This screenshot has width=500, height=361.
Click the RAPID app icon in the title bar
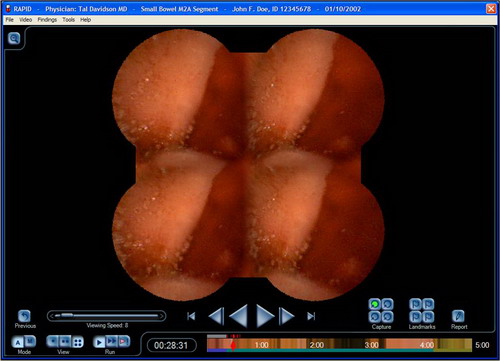tap(8, 9)
